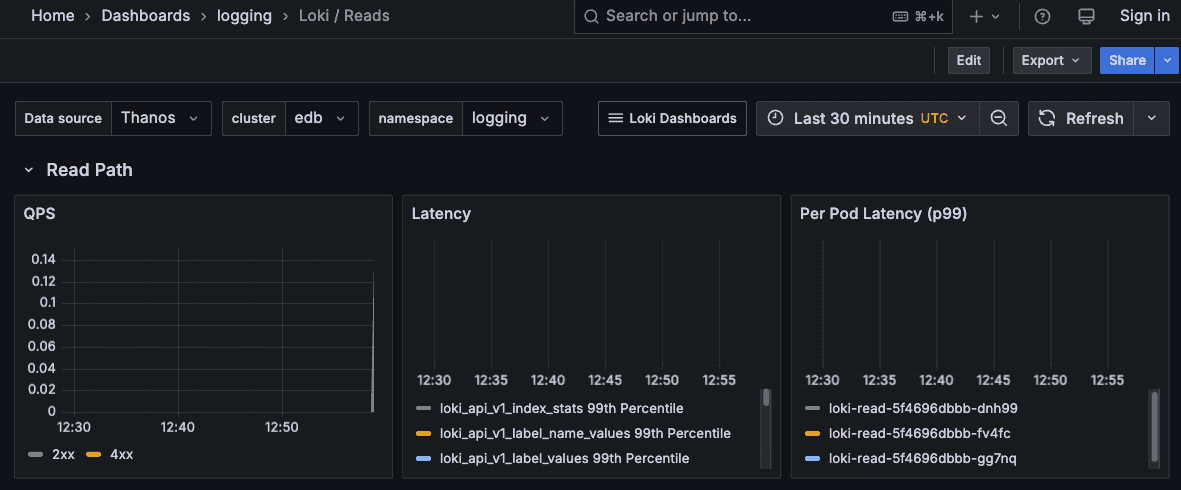Open the help question mark icon

coord(1042,17)
